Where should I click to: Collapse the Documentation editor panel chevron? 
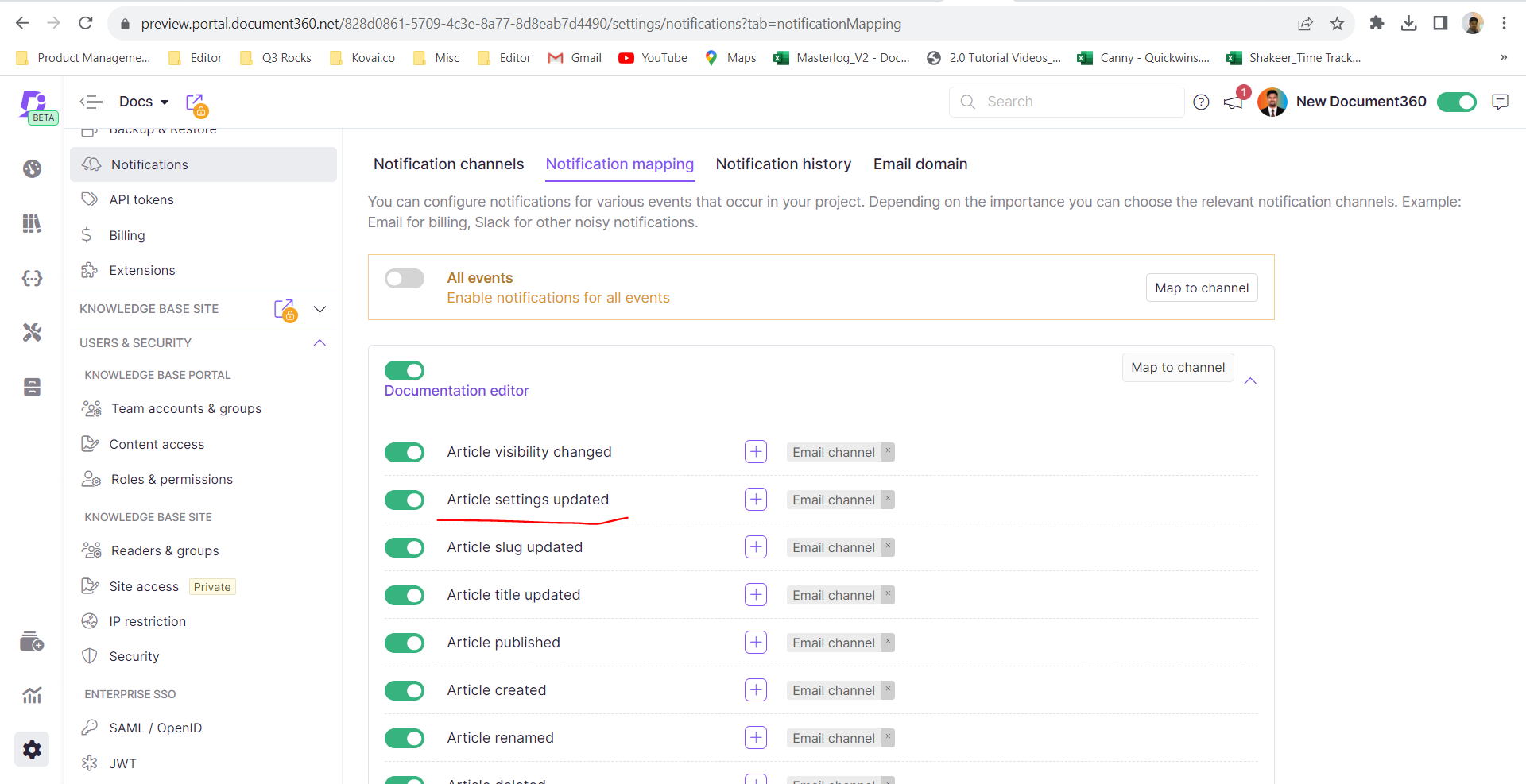[x=1250, y=381]
